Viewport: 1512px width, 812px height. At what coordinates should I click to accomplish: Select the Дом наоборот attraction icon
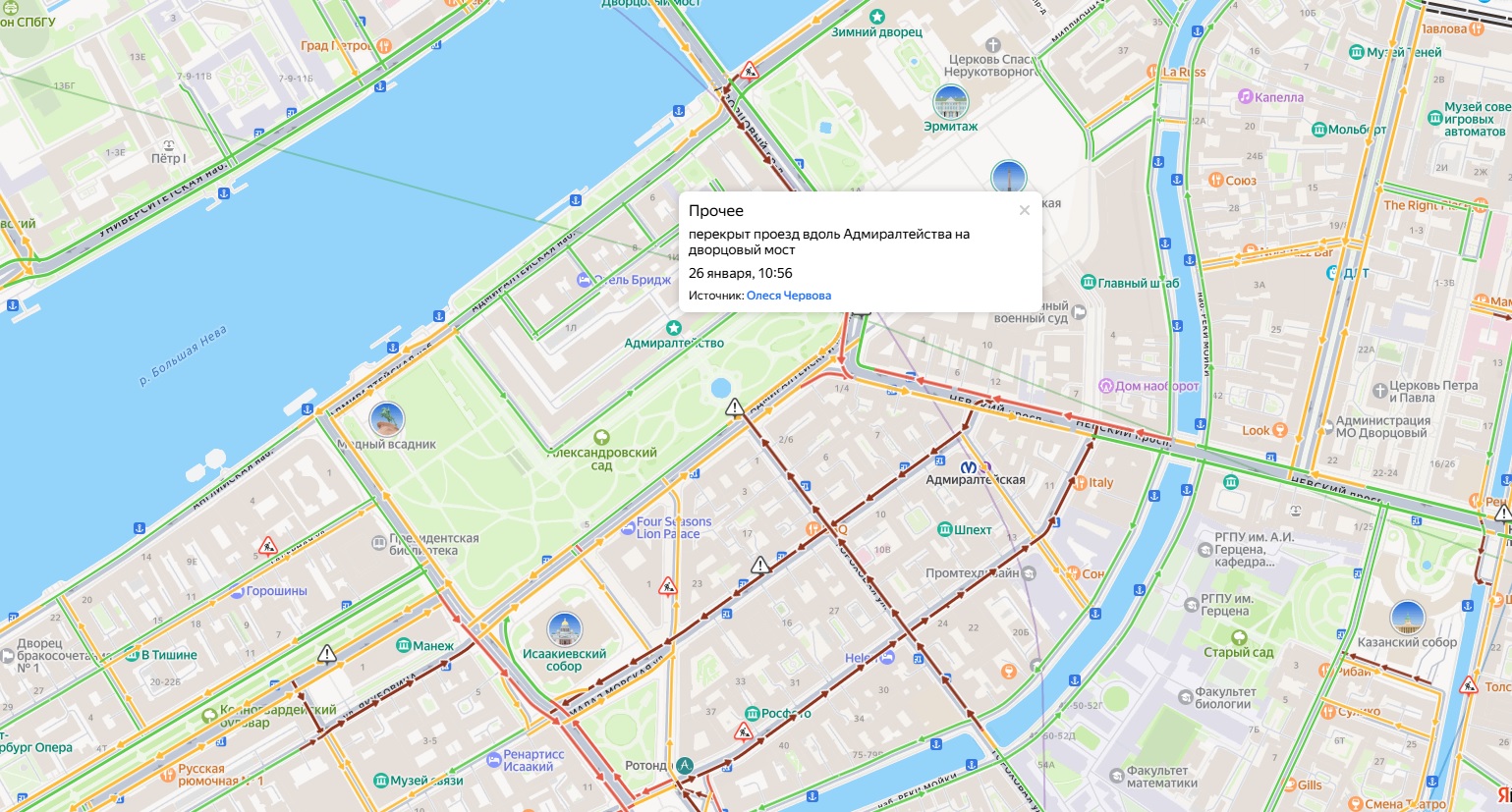(1105, 386)
